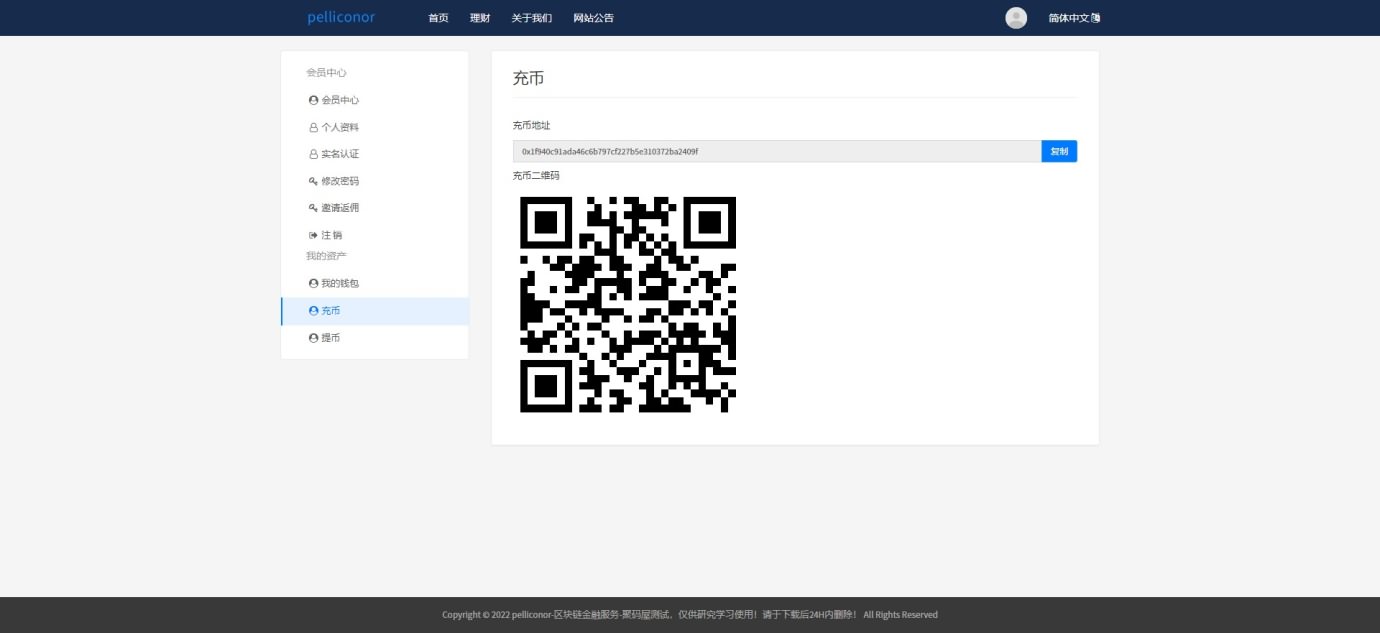The height and width of the screenshot is (633, 1380).
Task: Click the icon beside 提币
Action: 313,338
